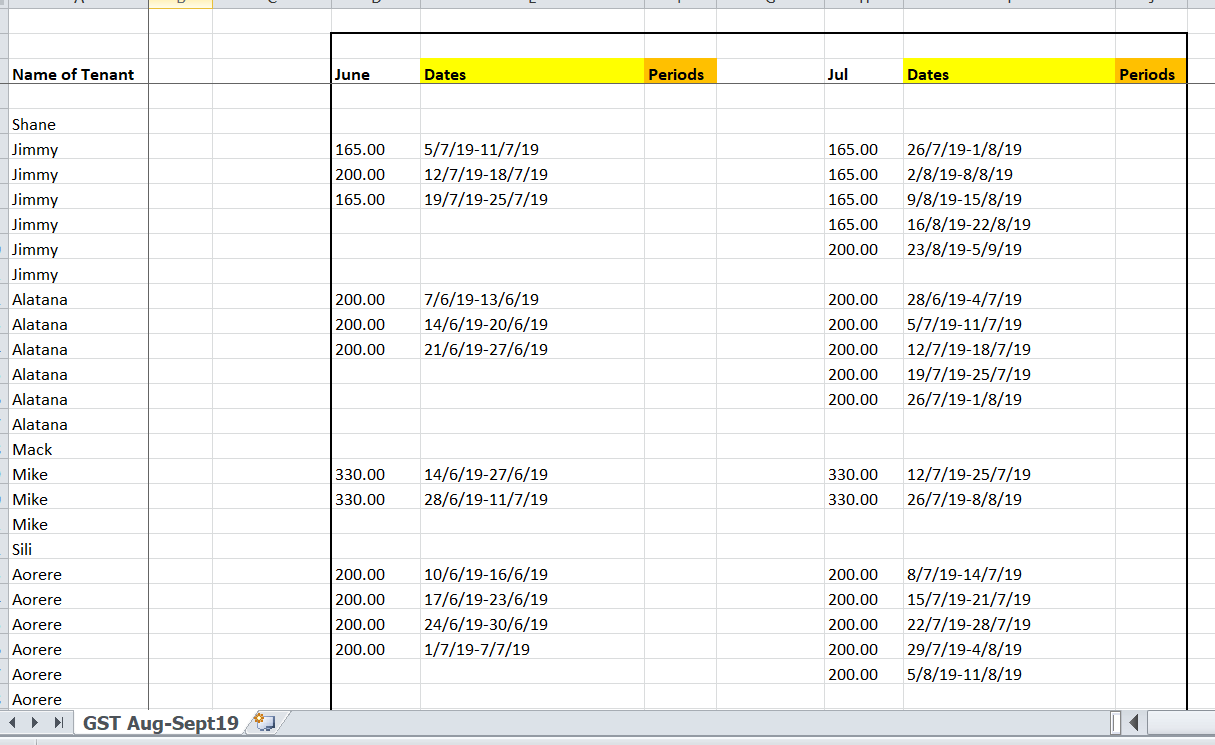Select the June amount 200.00 beside 12/7/19-18/7/19

pos(376,171)
